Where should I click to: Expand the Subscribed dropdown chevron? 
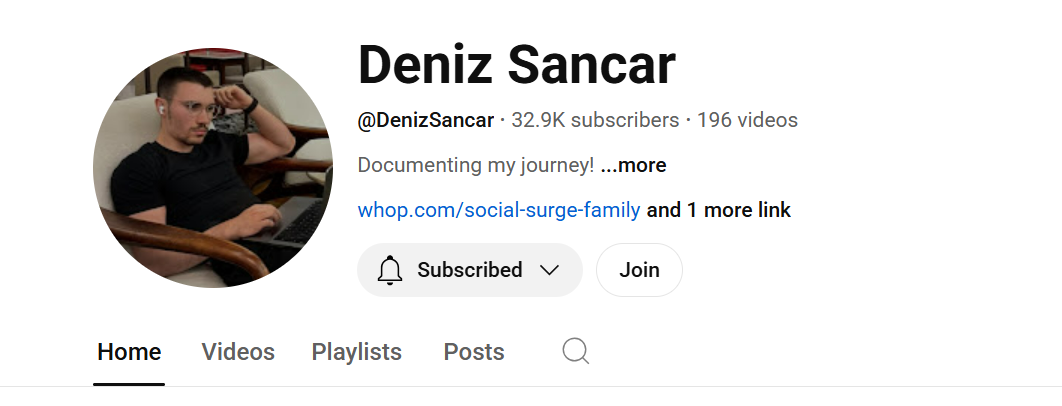[549, 270]
